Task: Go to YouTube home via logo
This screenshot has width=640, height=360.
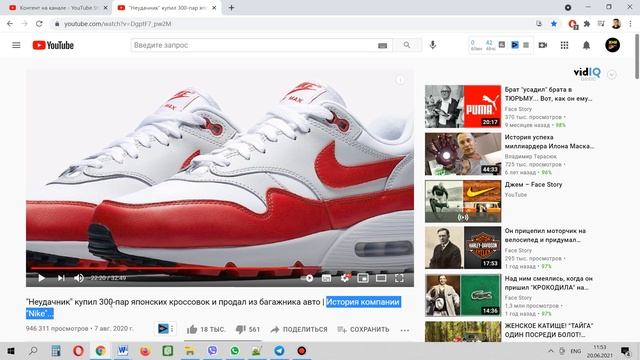Action: point(53,45)
